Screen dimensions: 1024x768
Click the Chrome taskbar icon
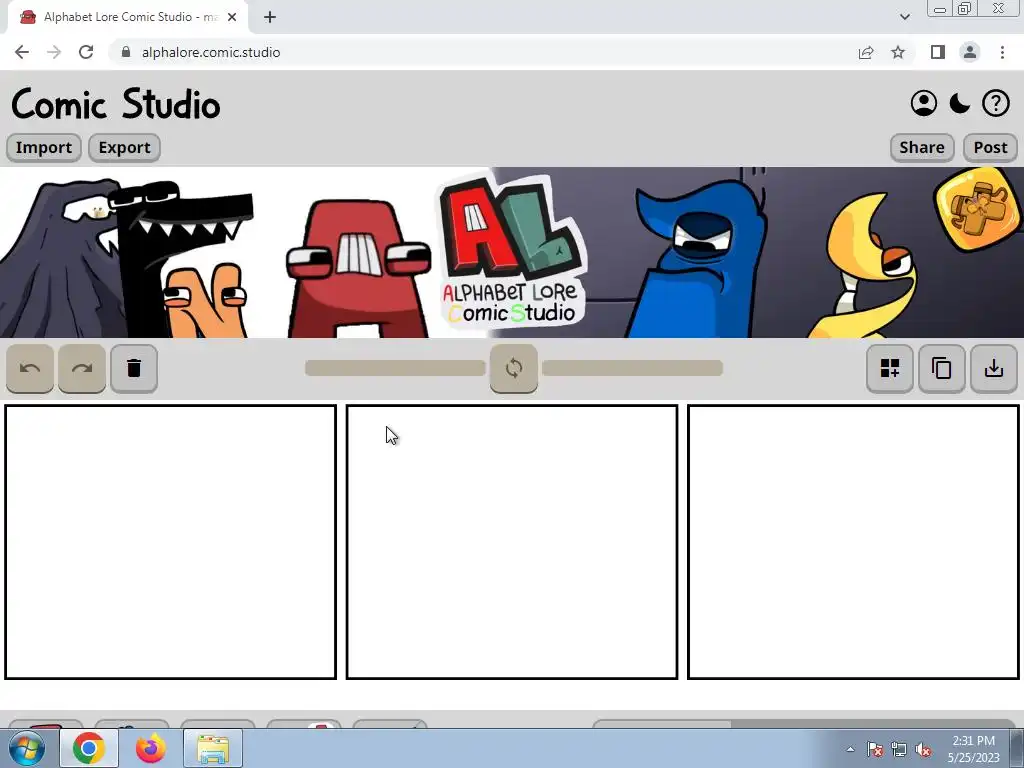tap(89, 748)
